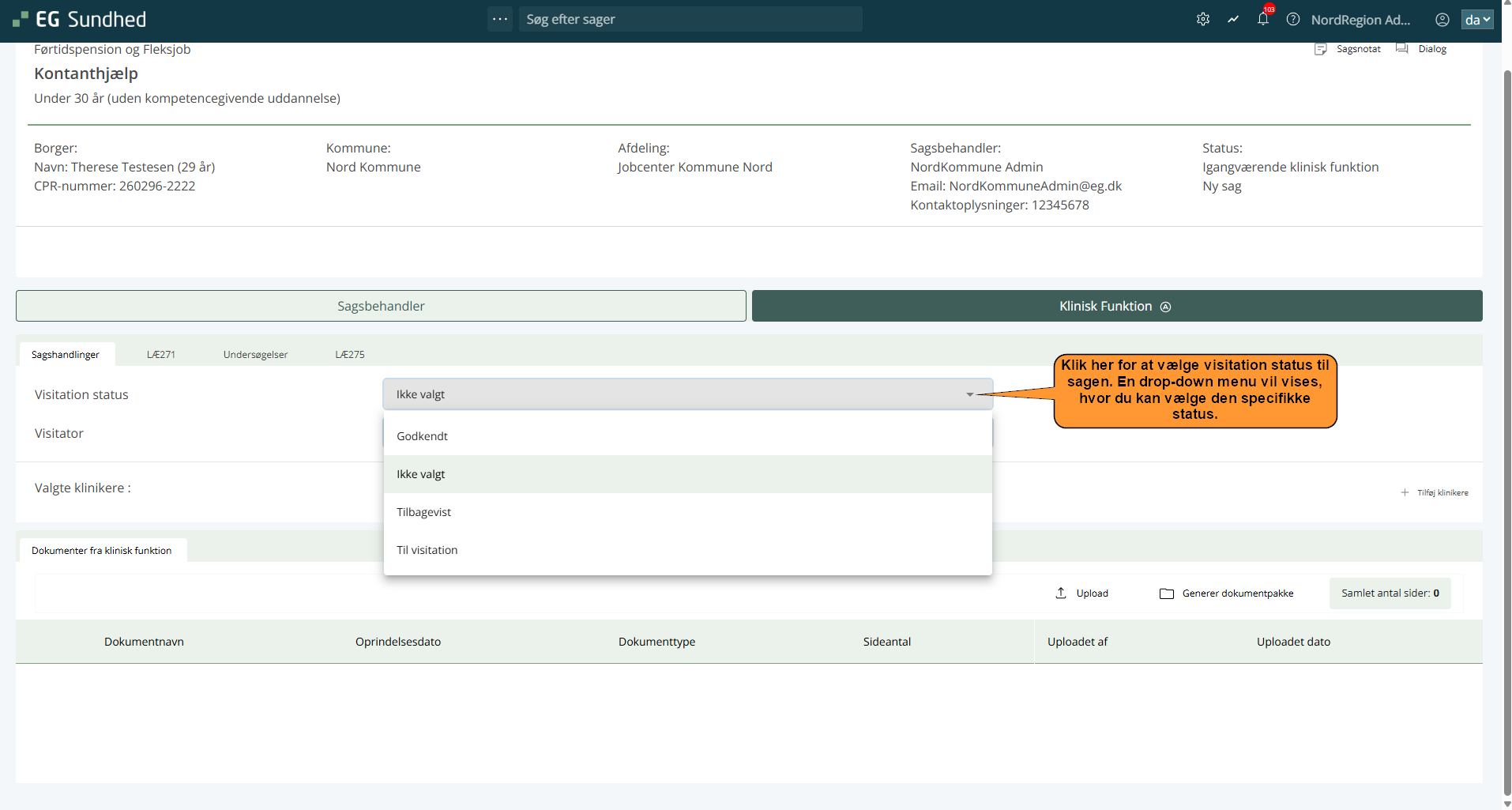1512x810 pixels.
Task: Open the statistics chart icon in header
Action: (1232, 20)
